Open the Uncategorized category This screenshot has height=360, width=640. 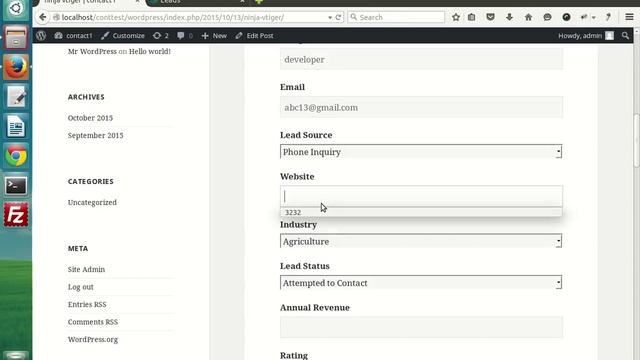(92, 202)
